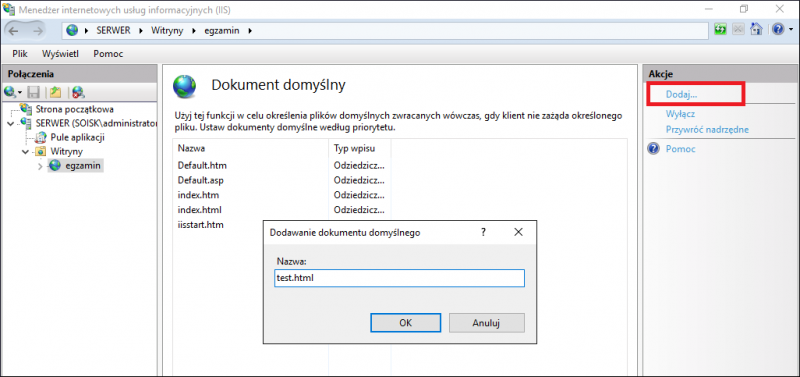Open the Wyświetl menu
Screen dimensions: 800x377
pyautogui.click(x=60, y=54)
